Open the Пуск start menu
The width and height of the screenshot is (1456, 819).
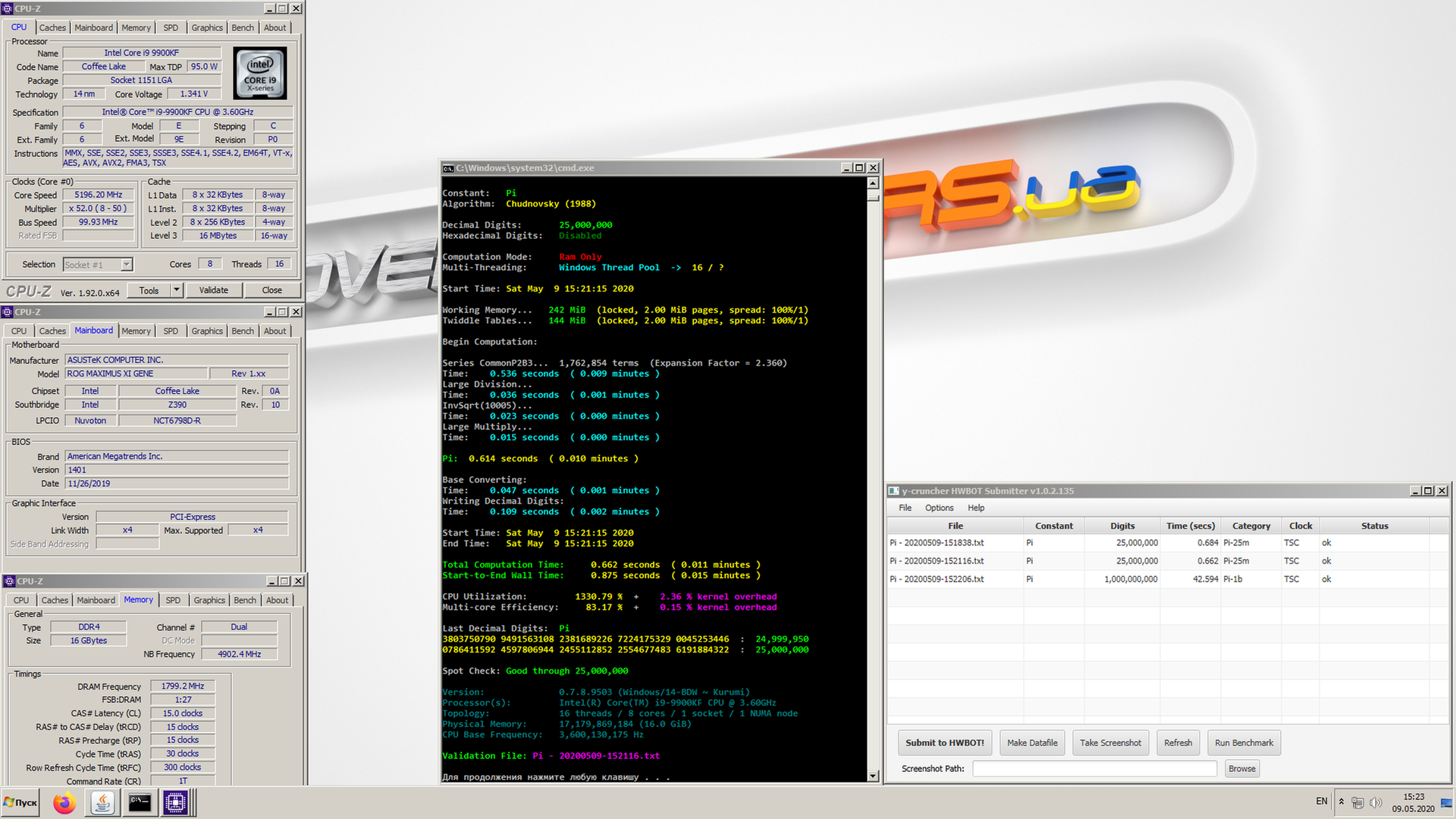coord(20,802)
